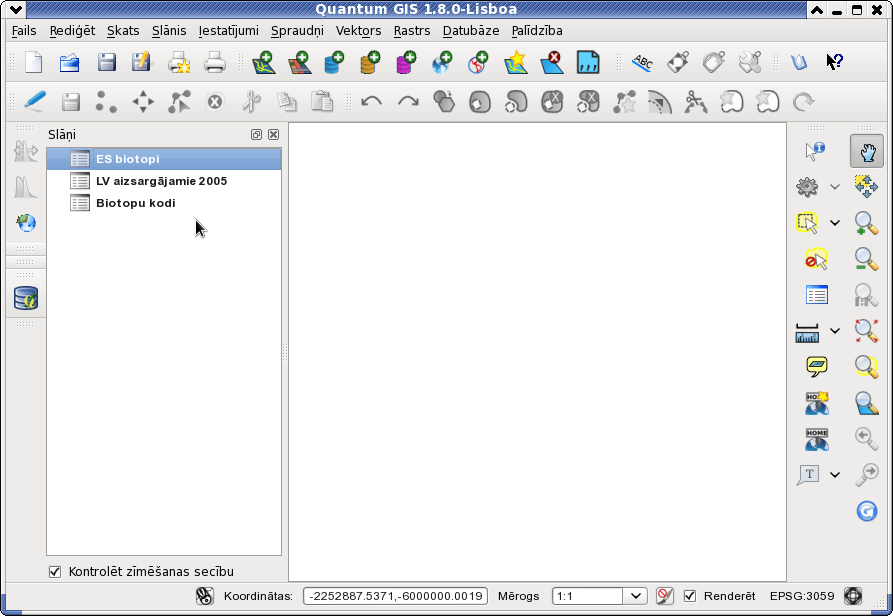This screenshot has width=893, height=616.
Task: Open the Slānis menu
Action: pyautogui.click(x=169, y=31)
